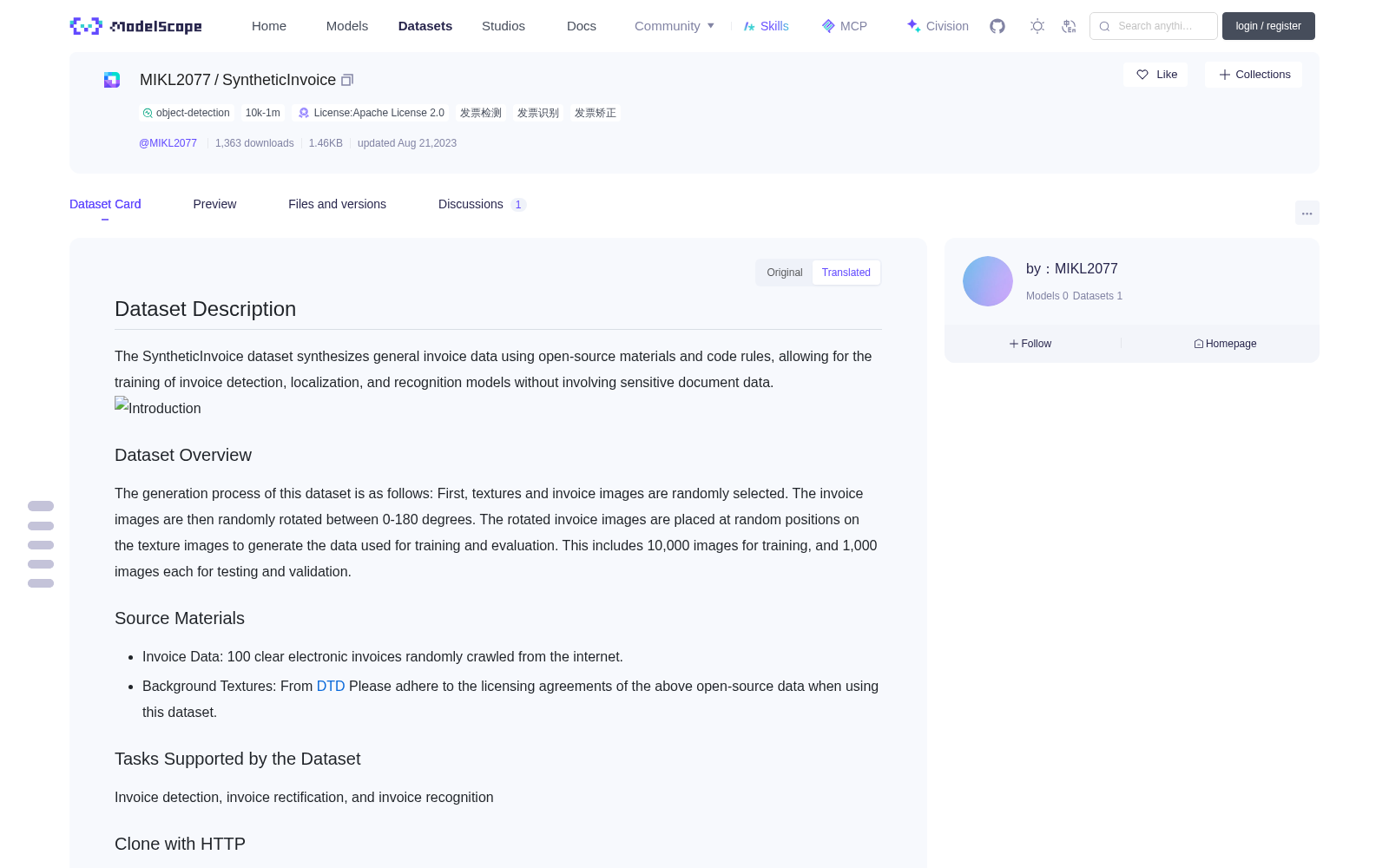Click the 'Source Materials' heading
Viewport: 1389px width, 868px height.
click(180, 618)
